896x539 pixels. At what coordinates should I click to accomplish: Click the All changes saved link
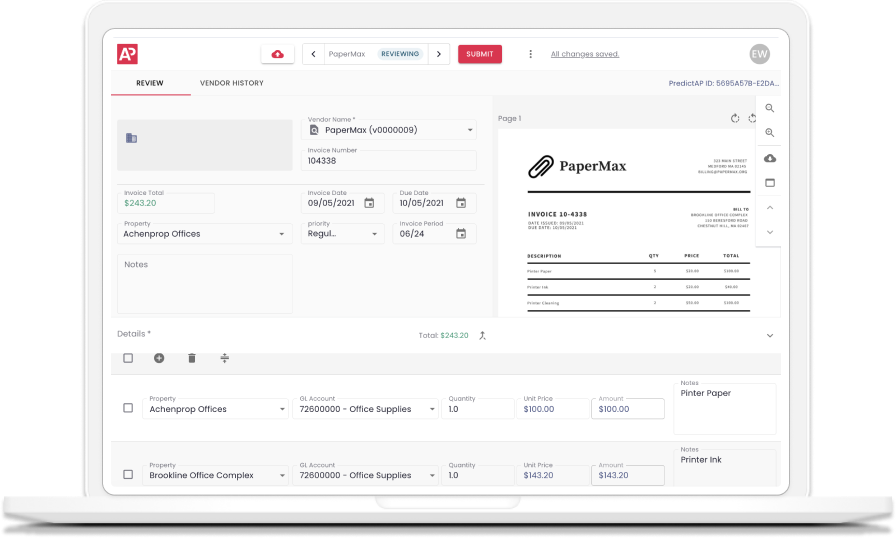(x=585, y=54)
